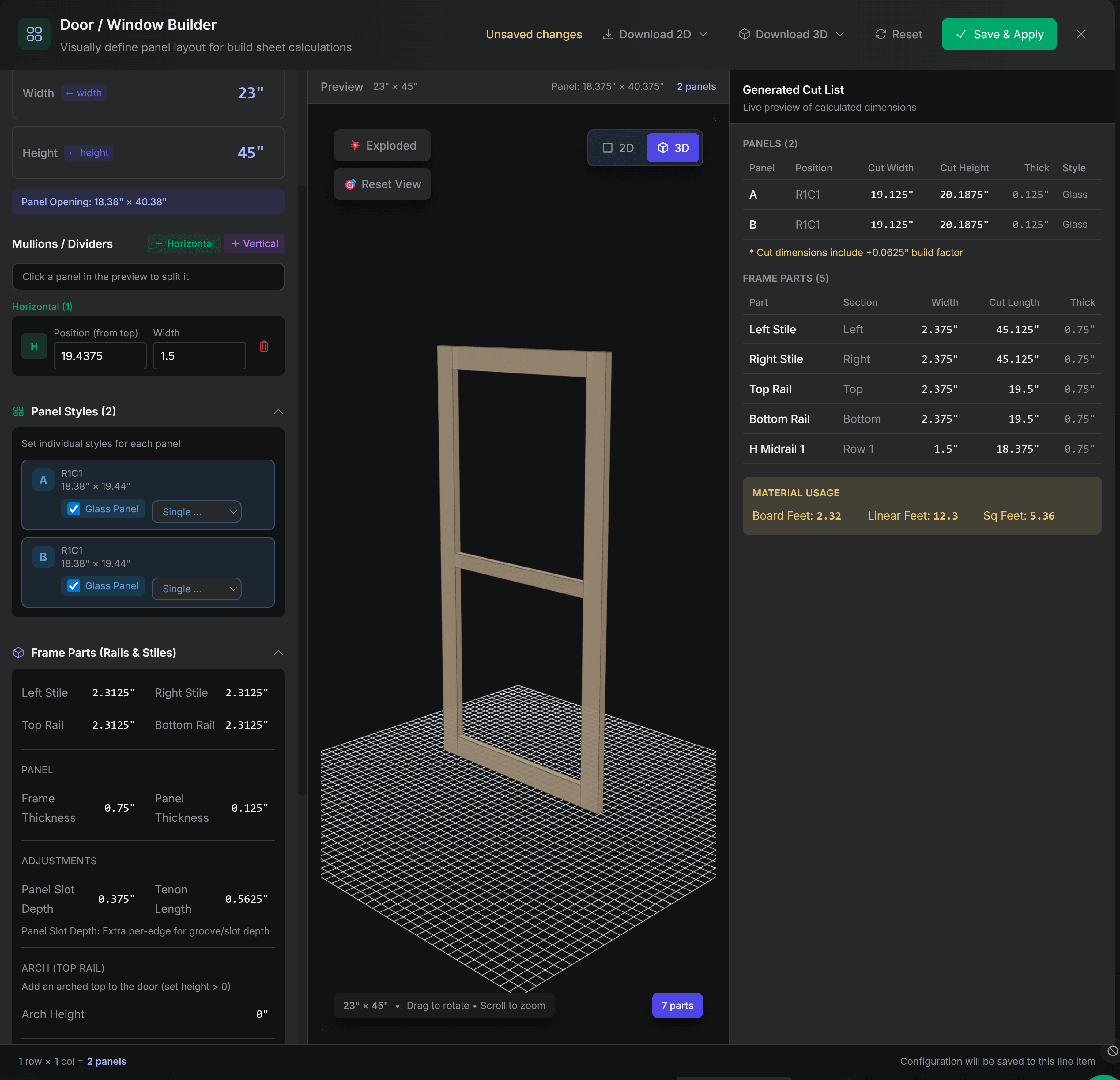The width and height of the screenshot is (1120, 1080).
Task: Click Save & Apply
Action: 999,34
